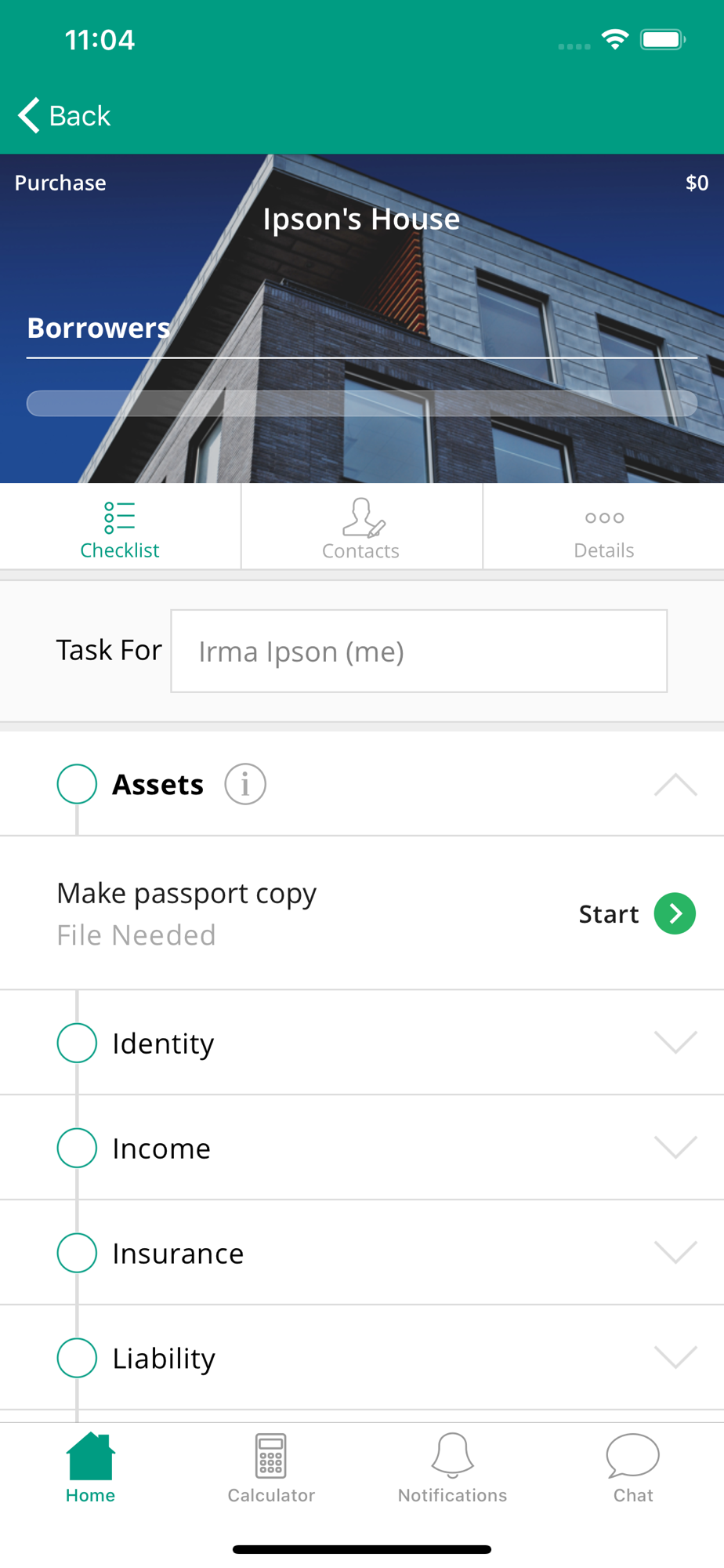Click the Assets info icon

[245, 784]
